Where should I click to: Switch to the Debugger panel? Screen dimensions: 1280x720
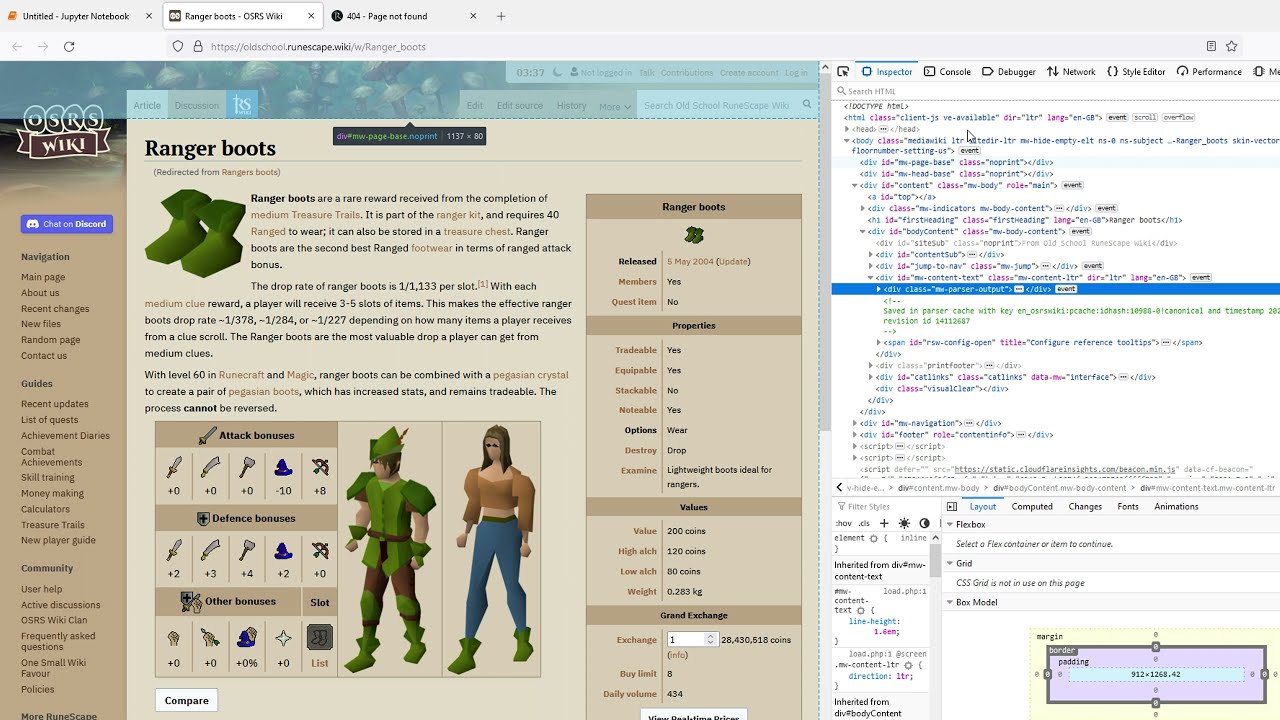click(1009, 72)
